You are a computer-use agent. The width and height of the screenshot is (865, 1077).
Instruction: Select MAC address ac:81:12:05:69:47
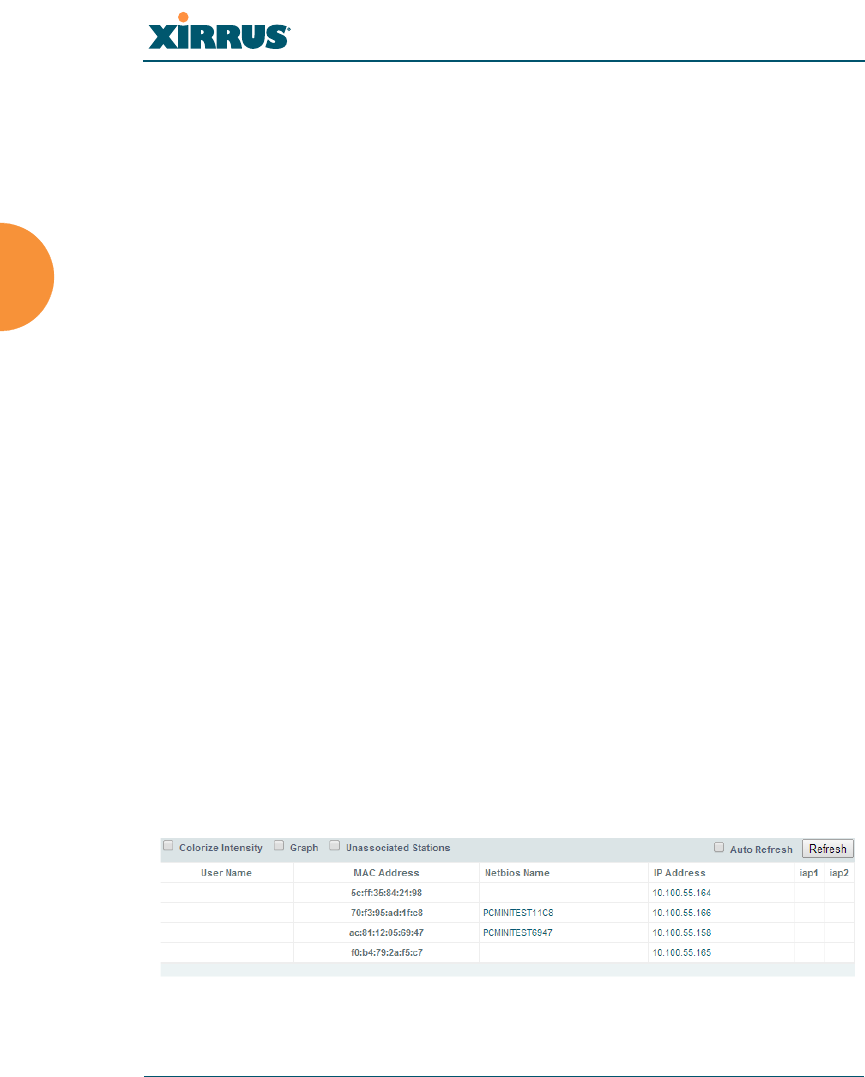pos(386,933)
